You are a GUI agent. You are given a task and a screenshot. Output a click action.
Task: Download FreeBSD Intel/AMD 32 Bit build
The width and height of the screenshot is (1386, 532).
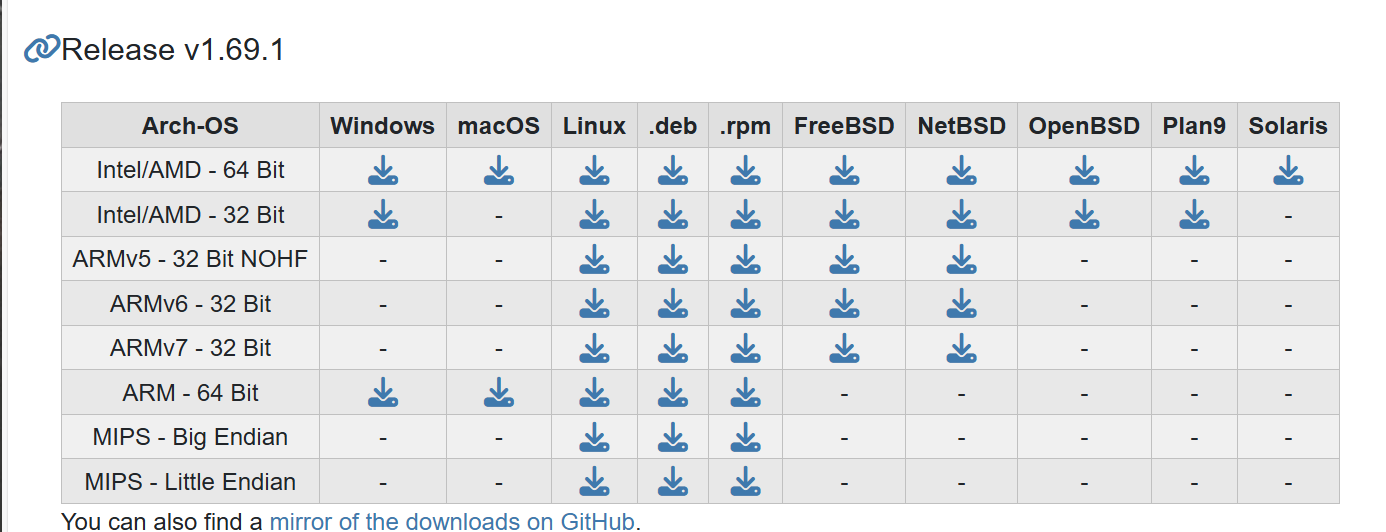click(844, 215)
